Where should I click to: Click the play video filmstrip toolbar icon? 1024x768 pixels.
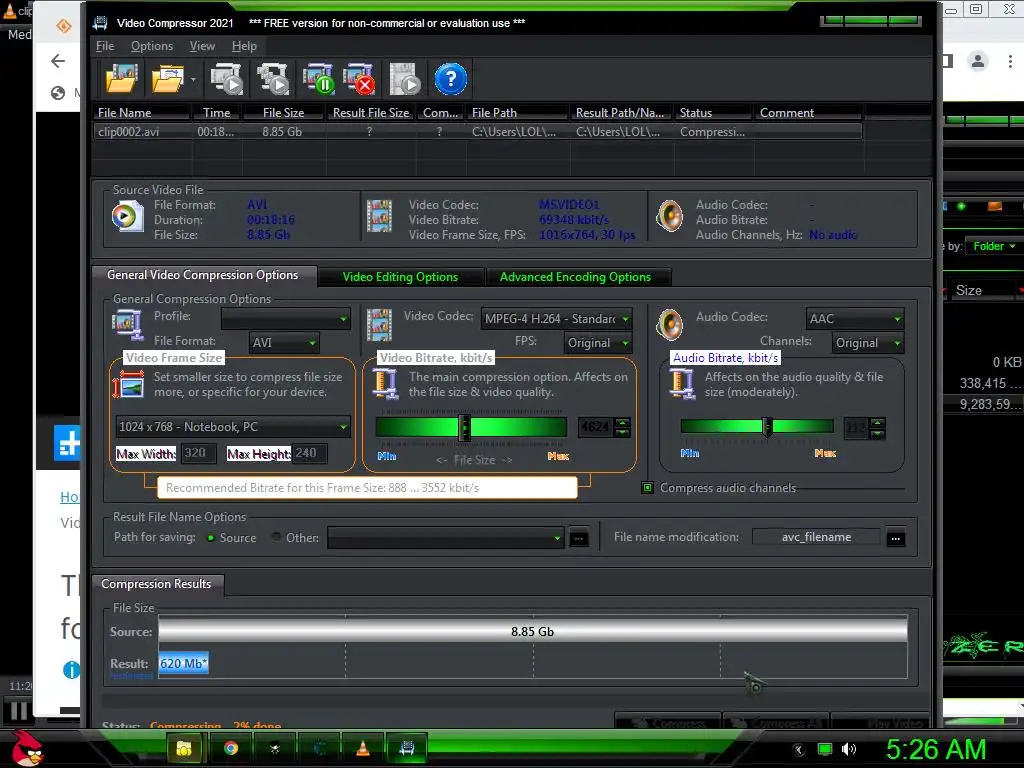pos(405,79)
